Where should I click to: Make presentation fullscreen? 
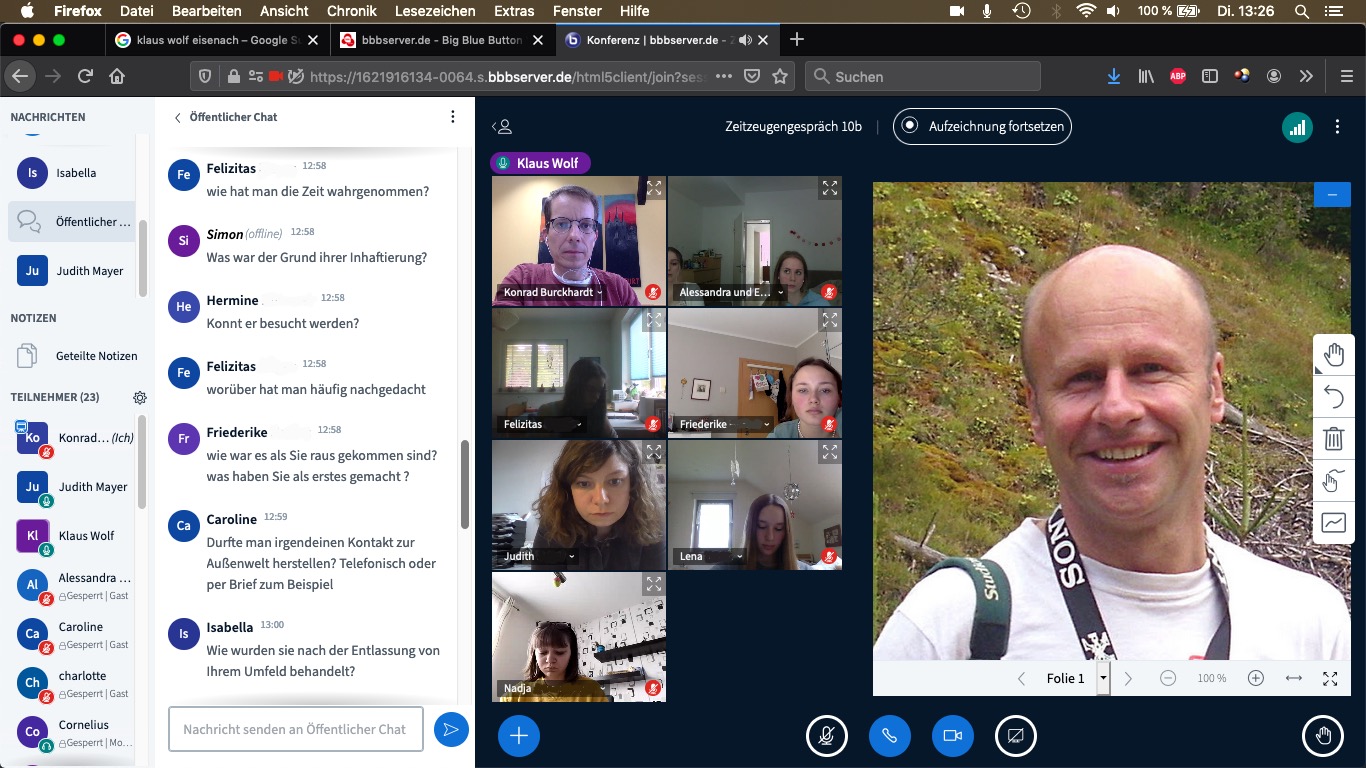pos(1330,678)
